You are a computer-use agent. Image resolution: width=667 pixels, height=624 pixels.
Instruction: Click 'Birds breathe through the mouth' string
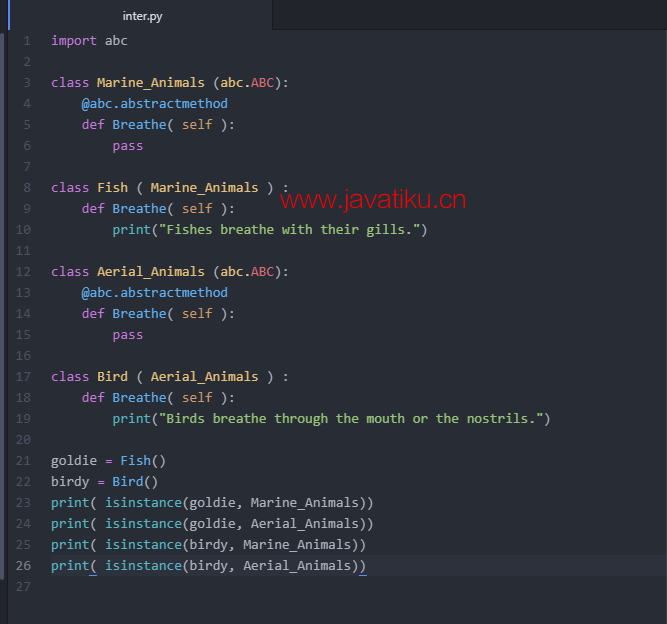[351, 419]
